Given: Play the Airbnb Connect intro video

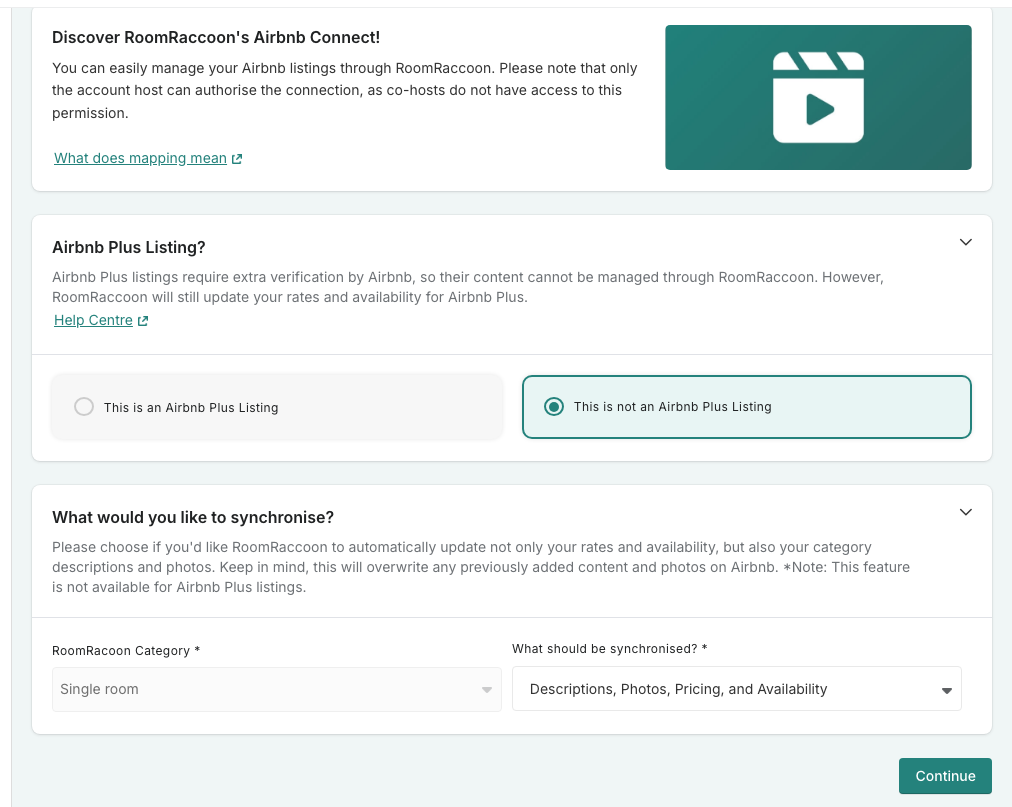Looking at the screenshot, I should point(818,97).
